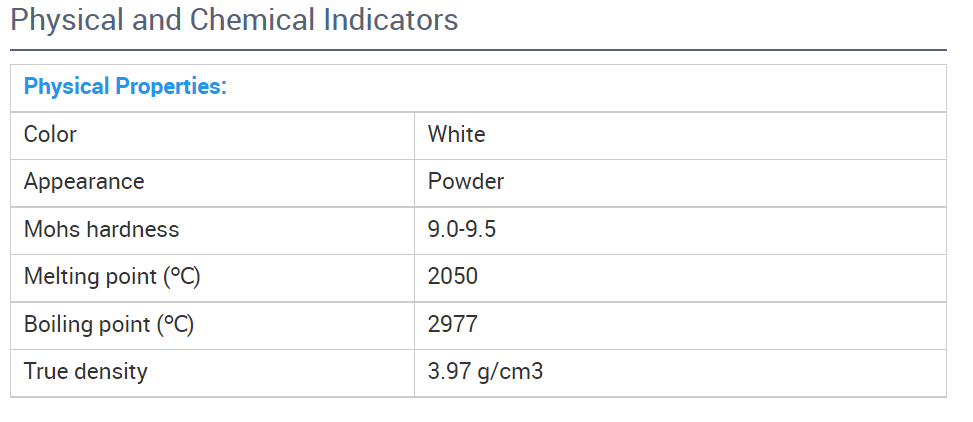Click the Melting point (°C) label
973x422 pixels.
click(x=112, y=277)
